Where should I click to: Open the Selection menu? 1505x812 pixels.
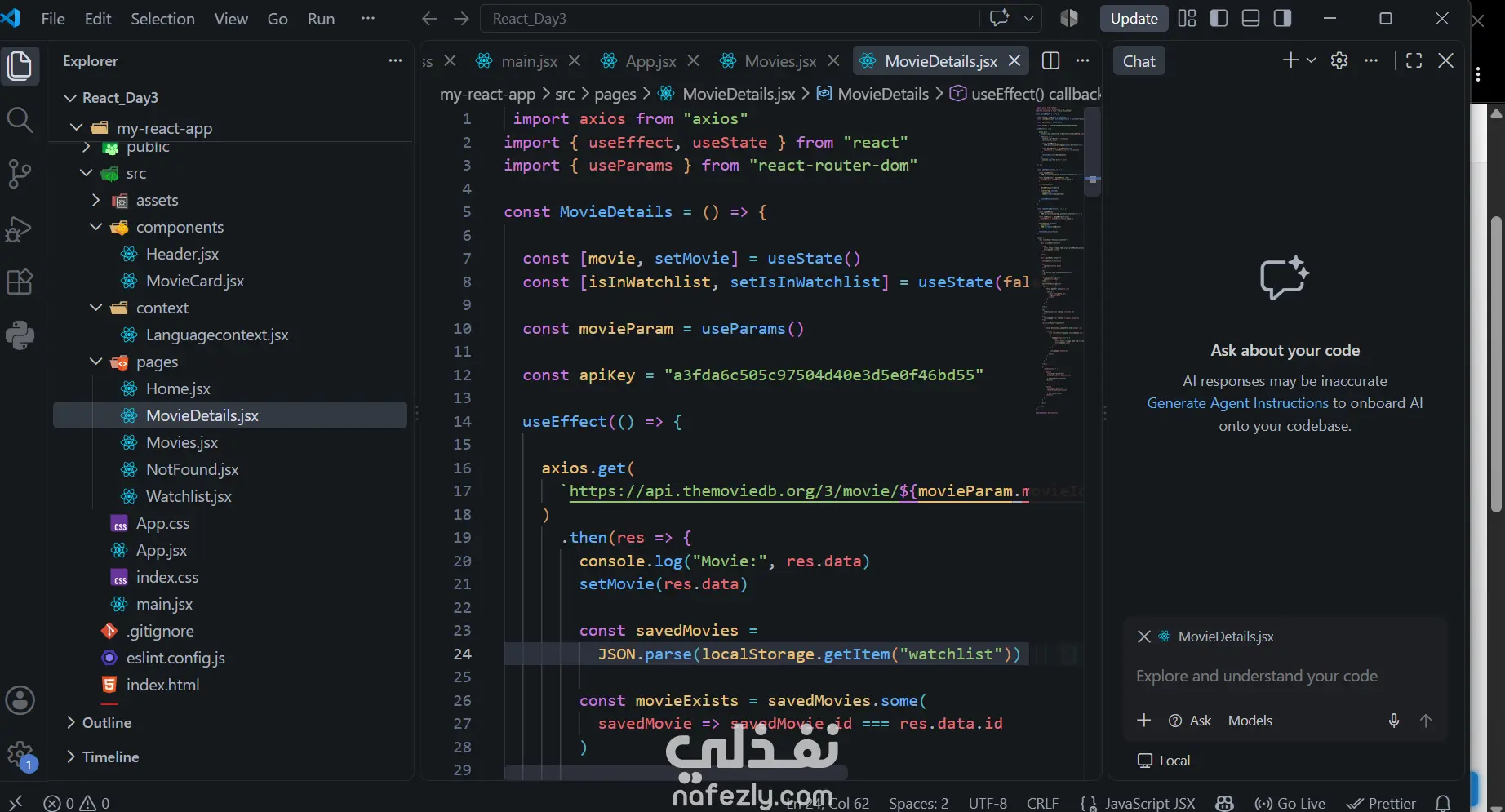pyautogui.click(x=162, y=18)
